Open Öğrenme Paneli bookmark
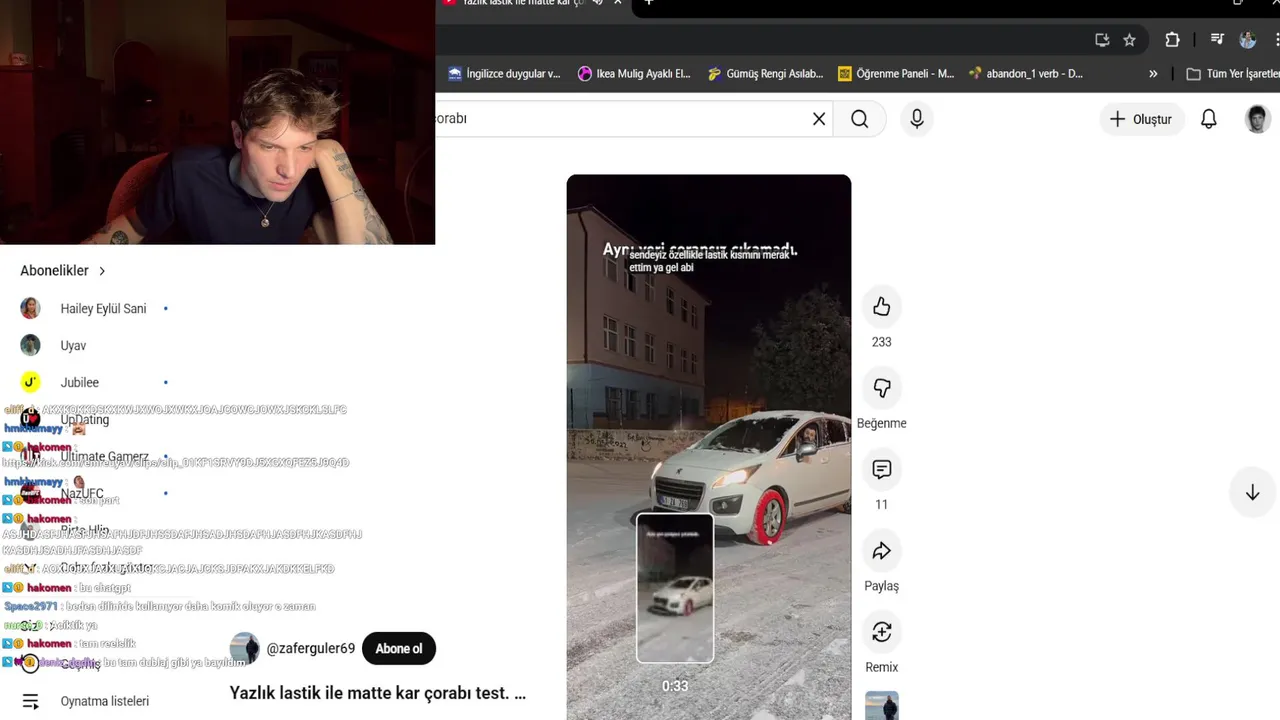 point(896,74)
